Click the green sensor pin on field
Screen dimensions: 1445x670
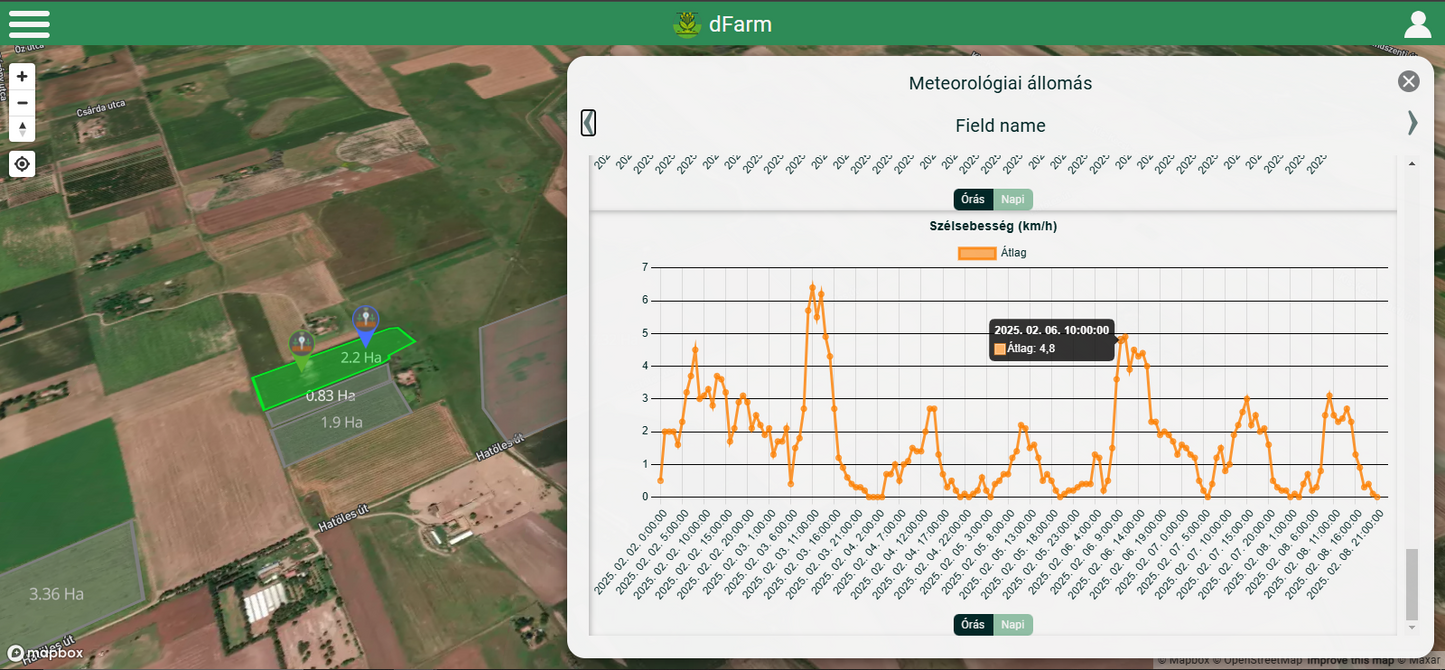tap(301, 345)
